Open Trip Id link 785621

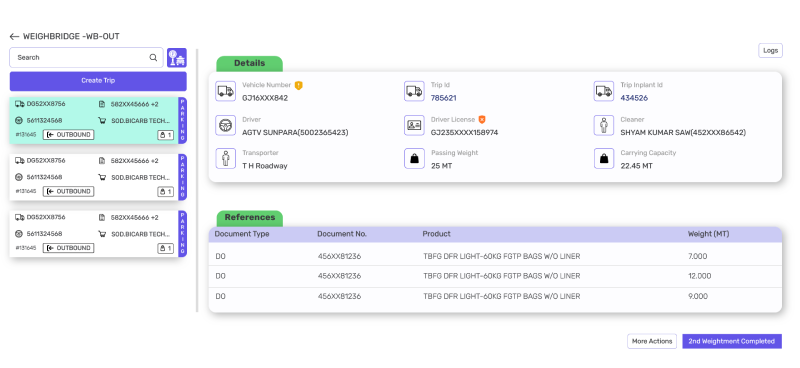(x=443, y=98)
